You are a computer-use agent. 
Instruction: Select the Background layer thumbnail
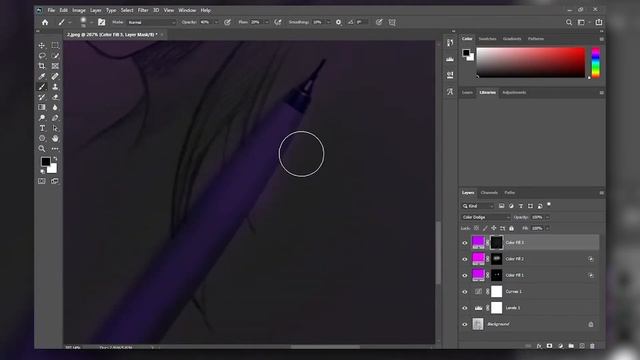478,324
